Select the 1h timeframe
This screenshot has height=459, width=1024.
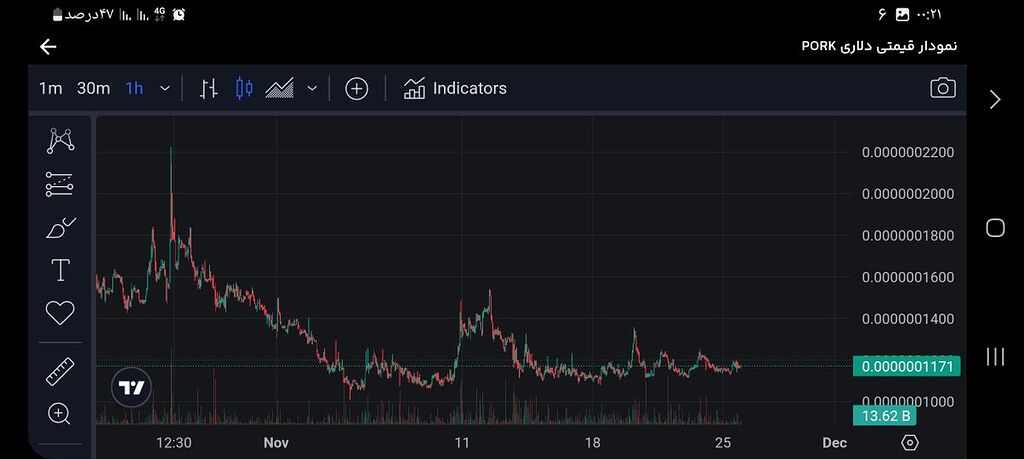tap(135, 88)
